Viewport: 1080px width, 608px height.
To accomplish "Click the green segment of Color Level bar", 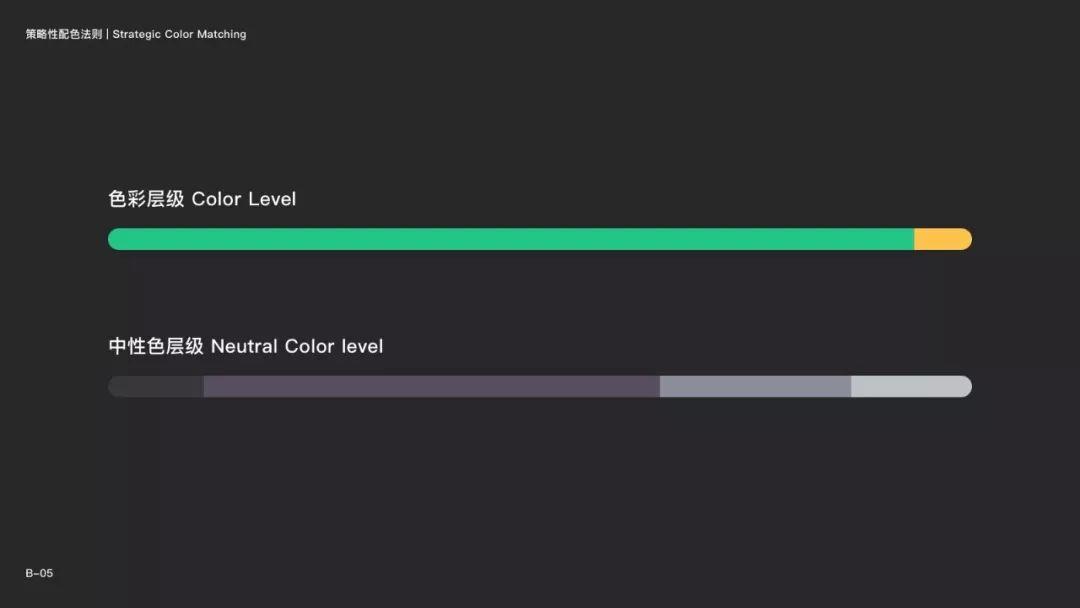I will (x=511, y=239).
